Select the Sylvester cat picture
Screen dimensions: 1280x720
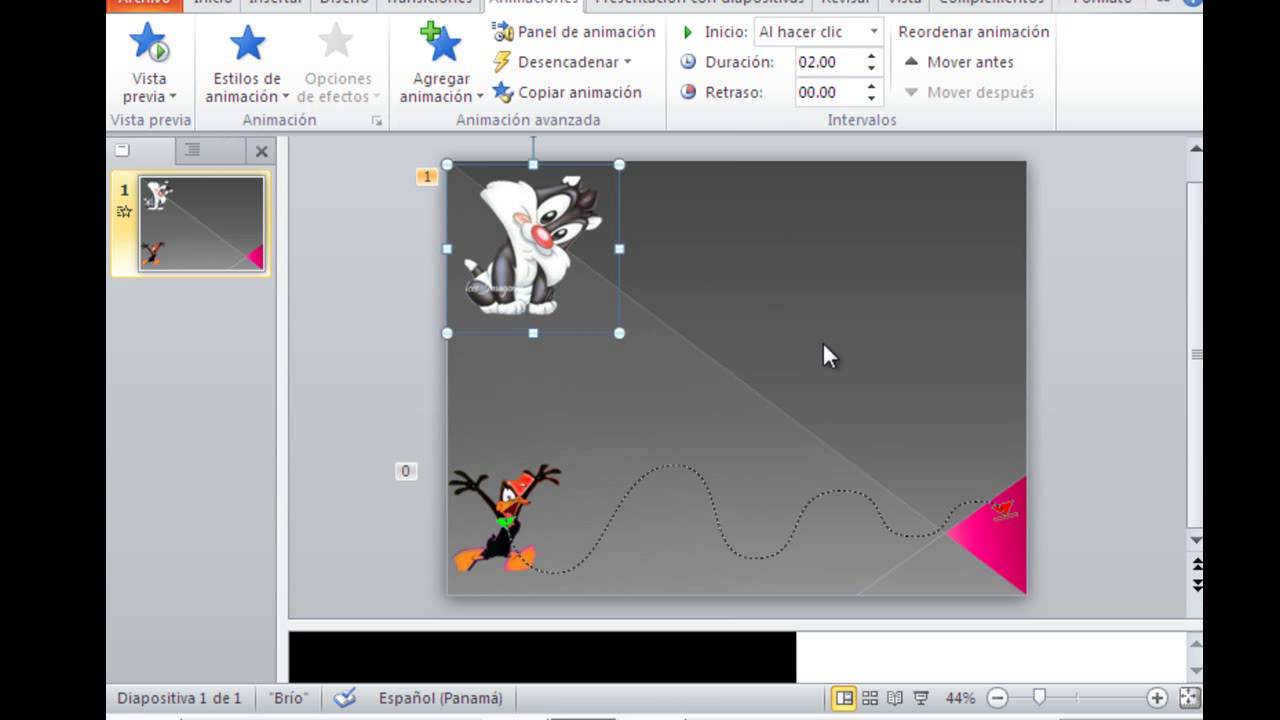click(x=533, y=247)
